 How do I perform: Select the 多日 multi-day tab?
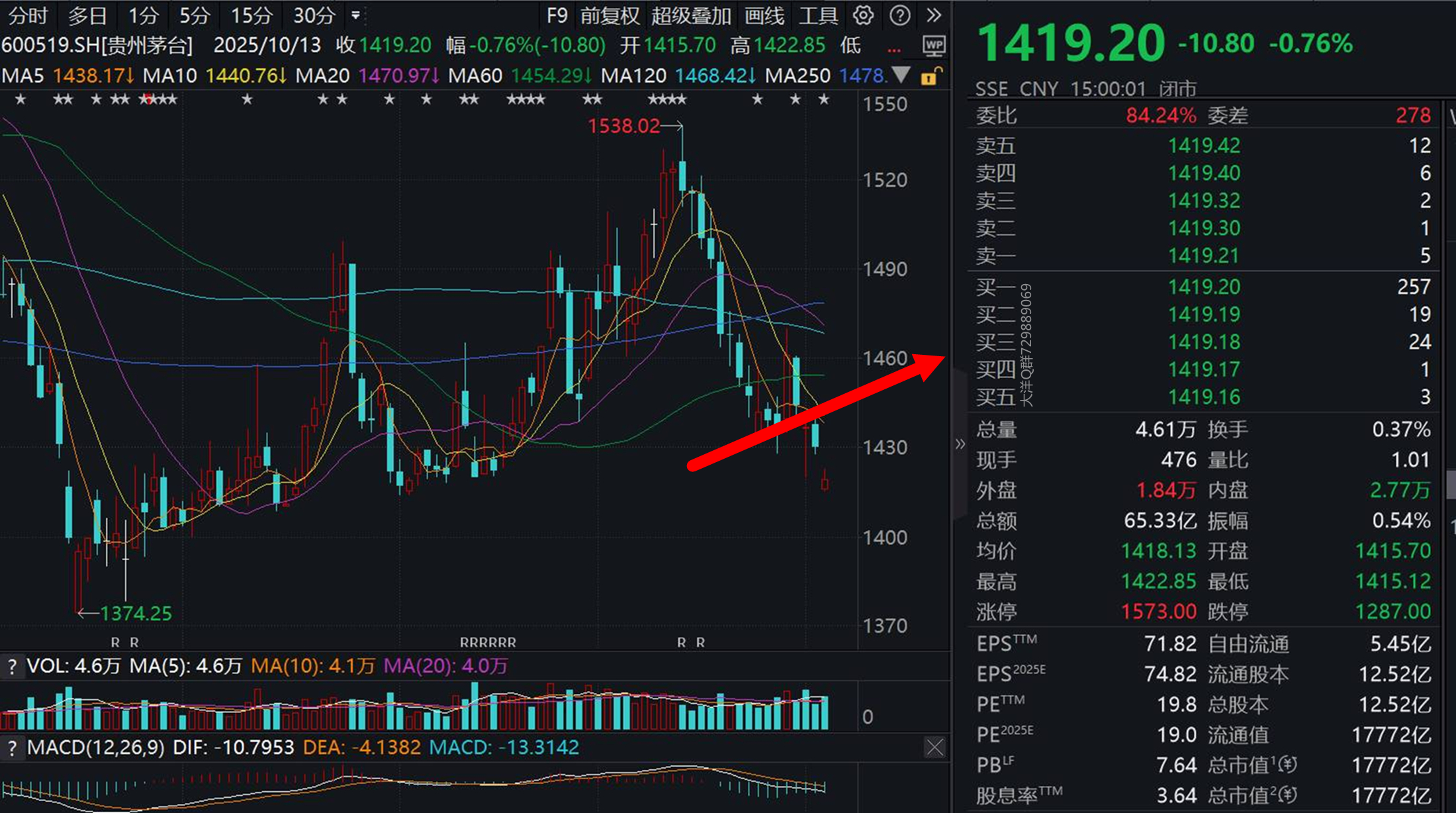tap(87, 15)
